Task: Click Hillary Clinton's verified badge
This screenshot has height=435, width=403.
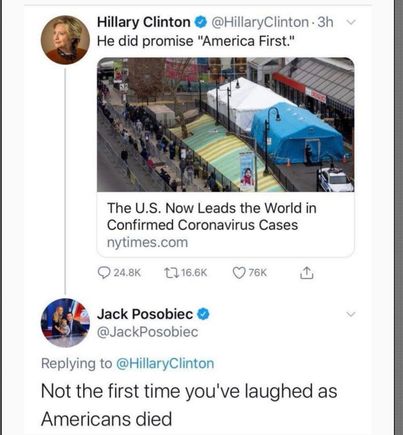Action: click(200, 22)
